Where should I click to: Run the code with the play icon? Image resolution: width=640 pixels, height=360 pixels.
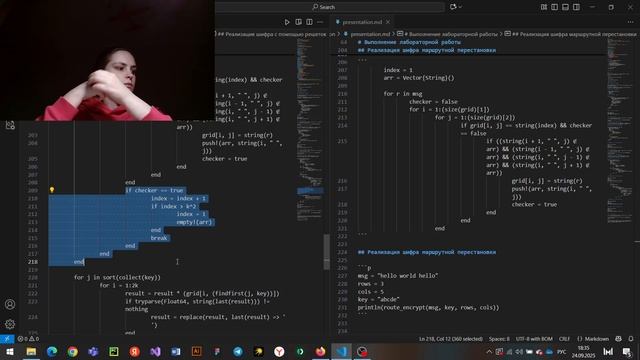(287, 22)
